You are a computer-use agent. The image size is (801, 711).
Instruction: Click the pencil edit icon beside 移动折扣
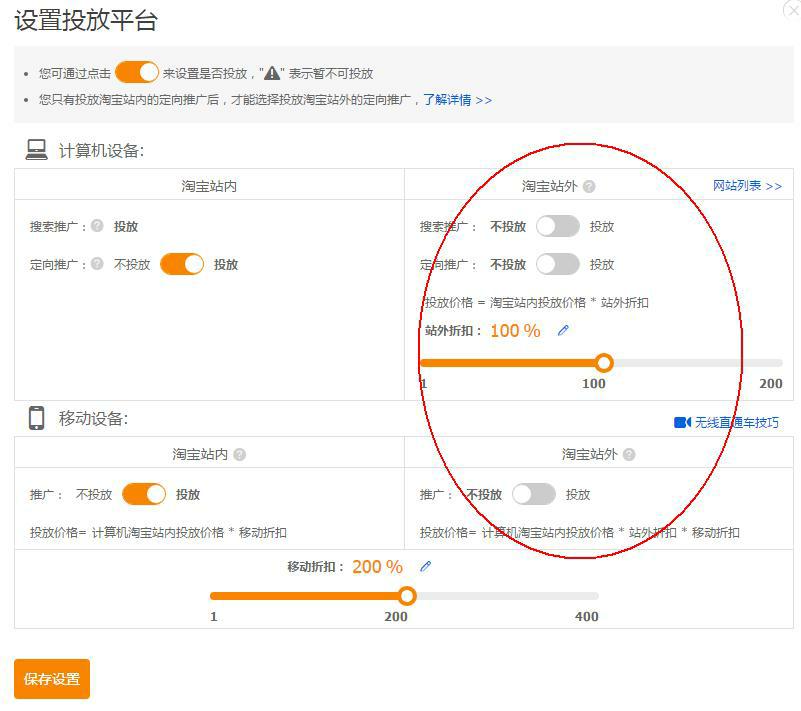425,566
